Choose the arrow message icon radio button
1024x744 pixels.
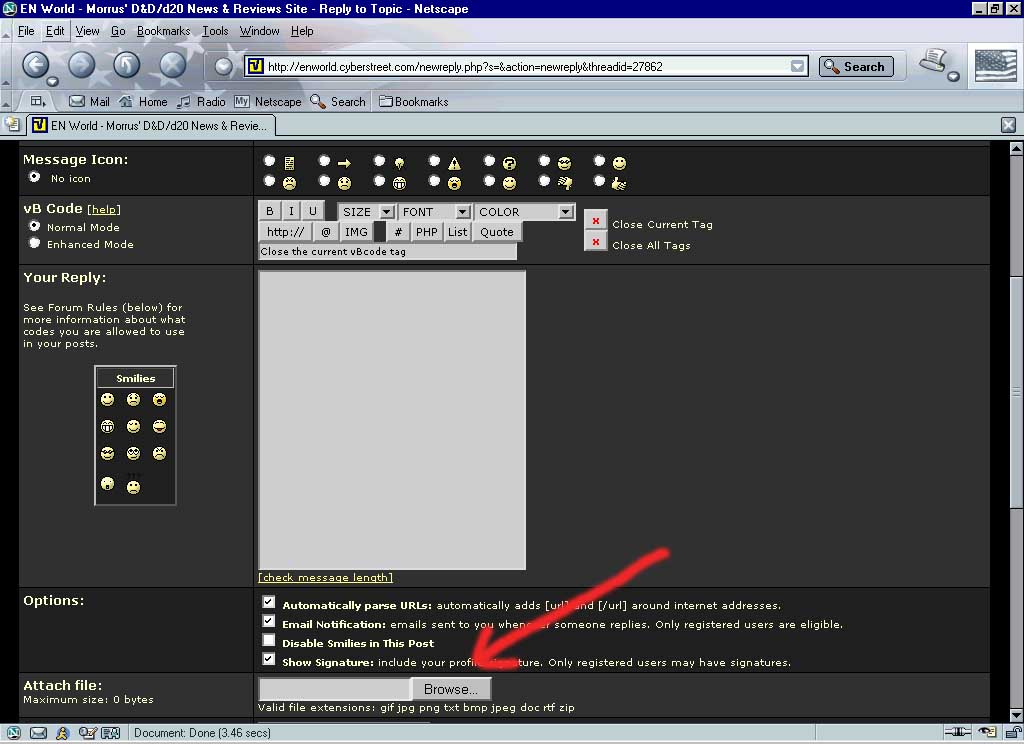[324, 161]
